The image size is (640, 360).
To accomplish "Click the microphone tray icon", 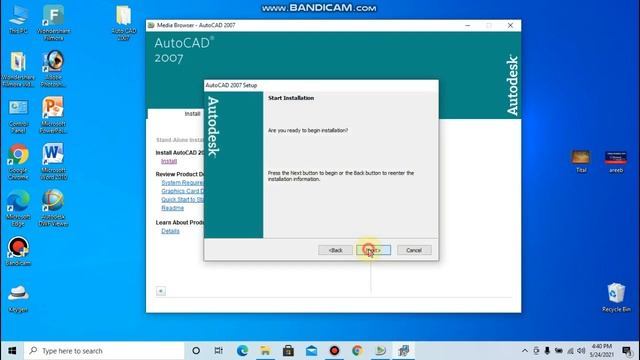I will click(547, 351).
